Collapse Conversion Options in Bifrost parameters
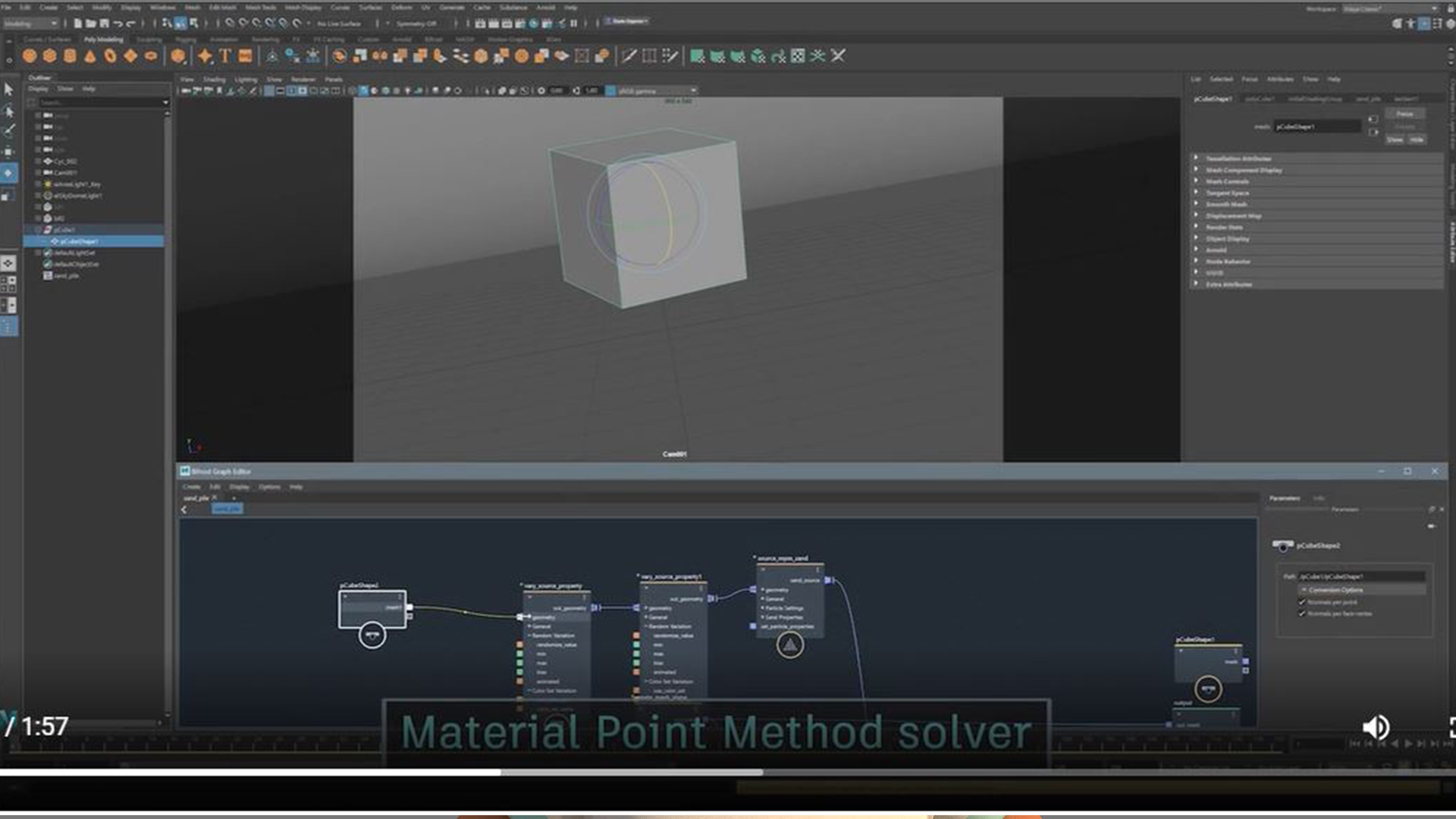Image resolution: width=1456 pixels, height=819 pixels. pyautogui.click(x=1363, y=590)
